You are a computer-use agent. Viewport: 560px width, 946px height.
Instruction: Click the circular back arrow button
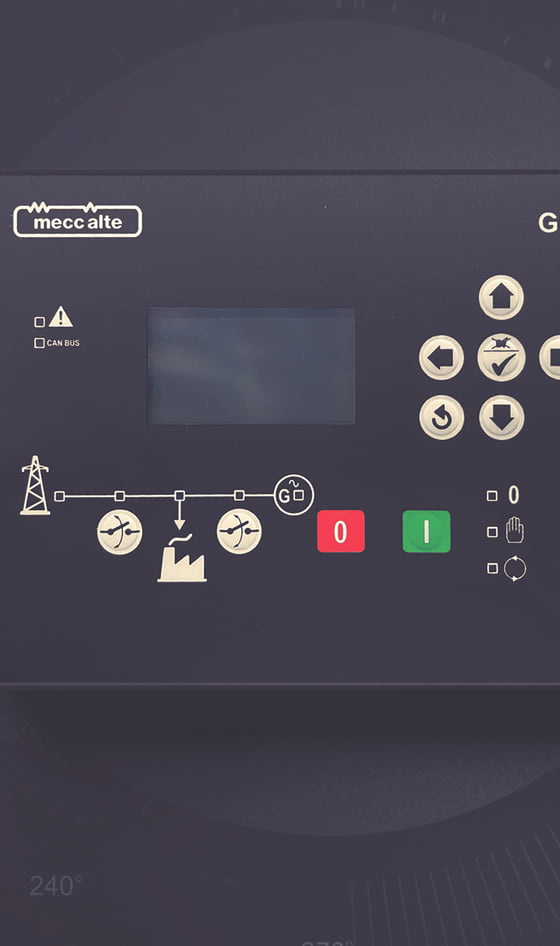pyautogui.click(x=441, y=417)
